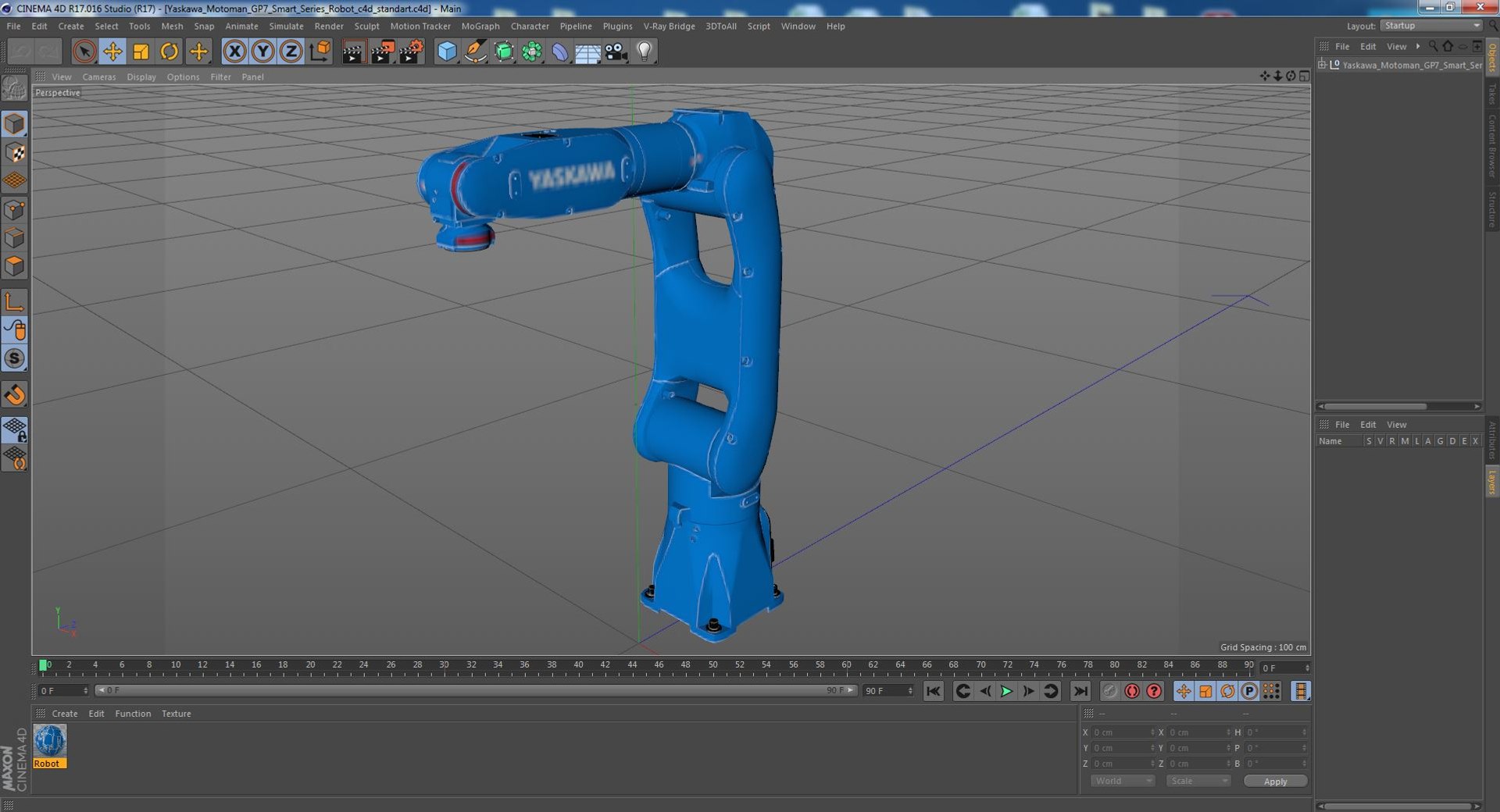
Task: Toggle Autokeying button
Action: coord(1132,691)
